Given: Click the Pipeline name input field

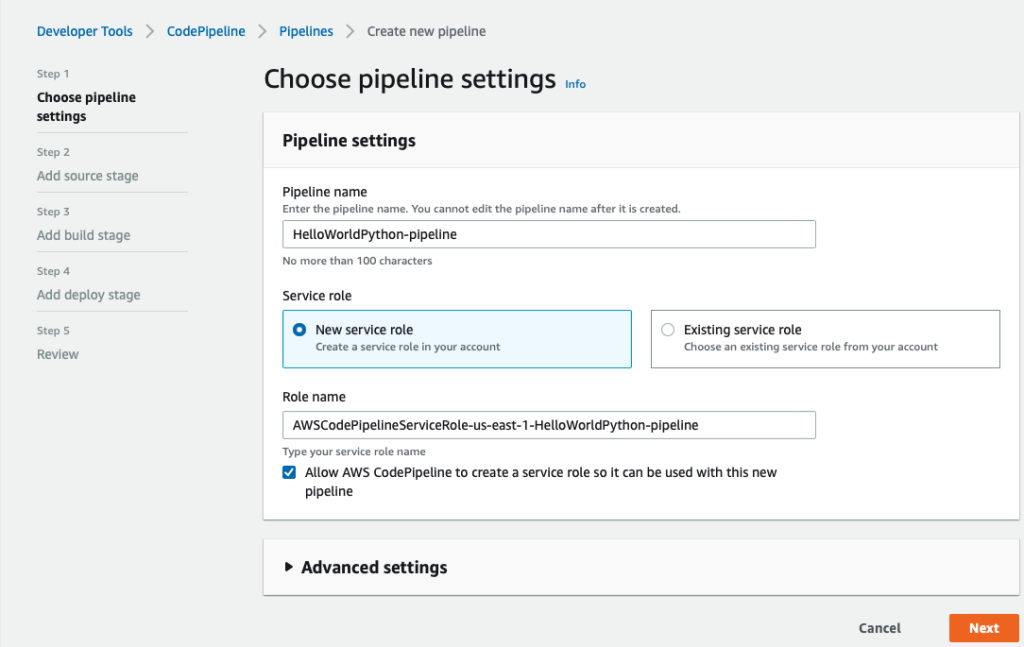Looking at the screenshot, I should (549, 234).
